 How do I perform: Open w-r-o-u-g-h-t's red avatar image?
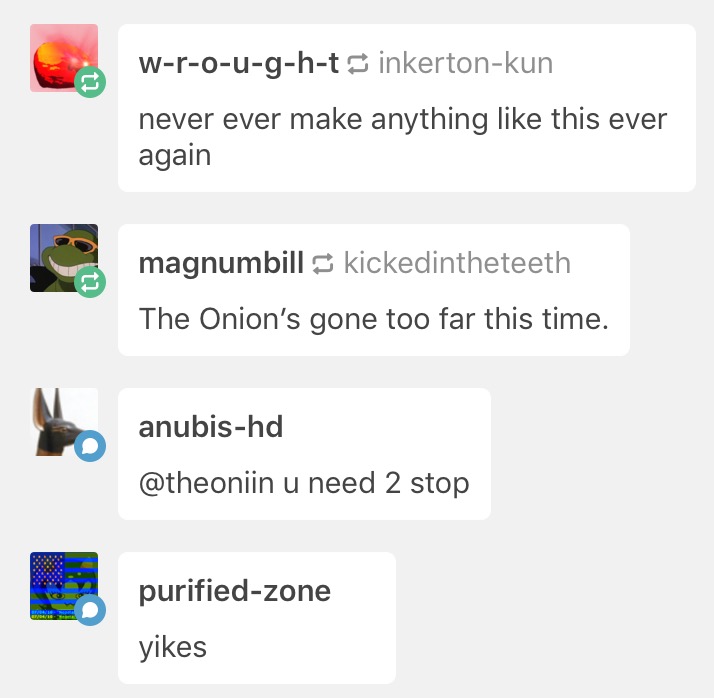(64, 58)
